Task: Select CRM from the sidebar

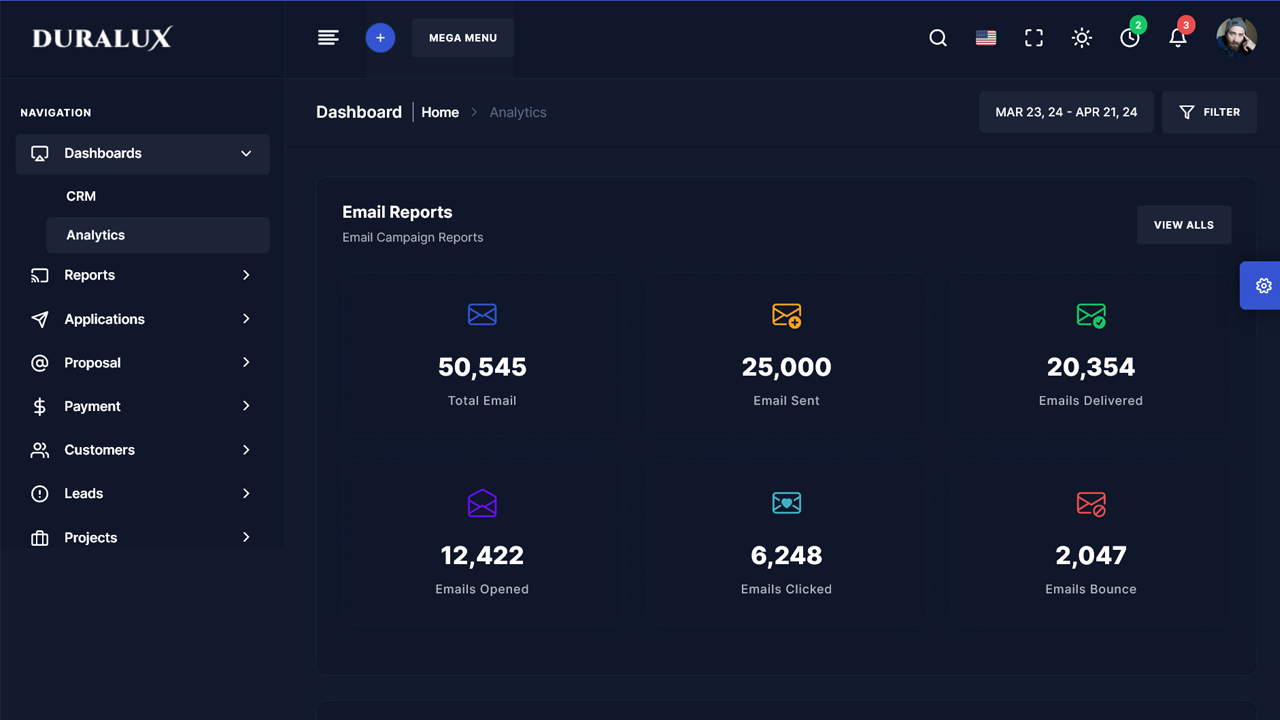Action: (81, 196)
